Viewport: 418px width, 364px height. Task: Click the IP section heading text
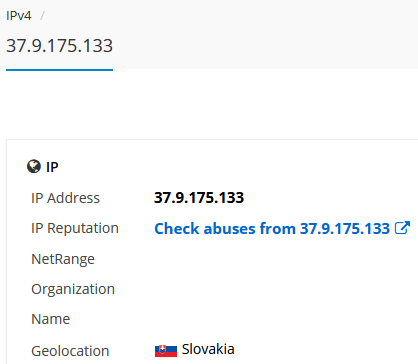tap(52, 167)
